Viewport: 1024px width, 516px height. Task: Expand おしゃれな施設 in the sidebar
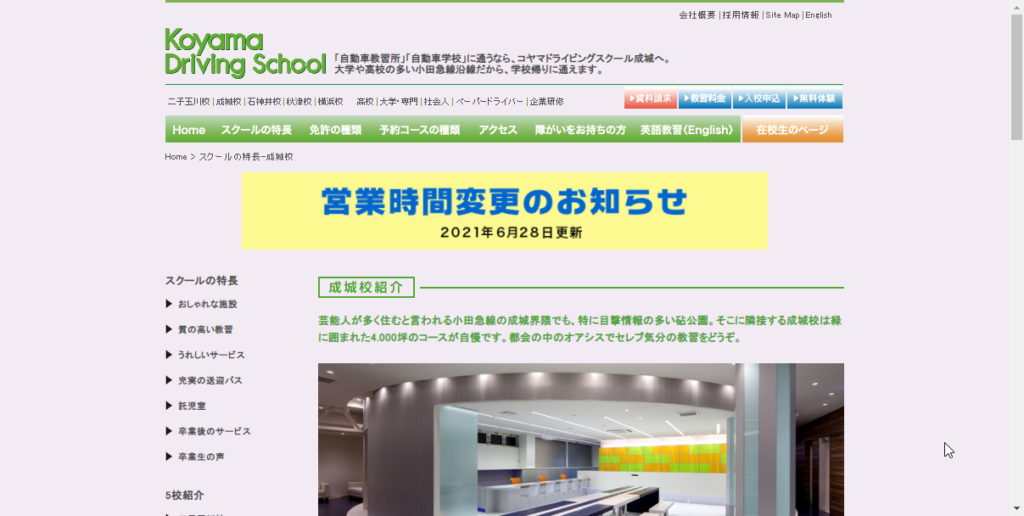pos(207,304)
